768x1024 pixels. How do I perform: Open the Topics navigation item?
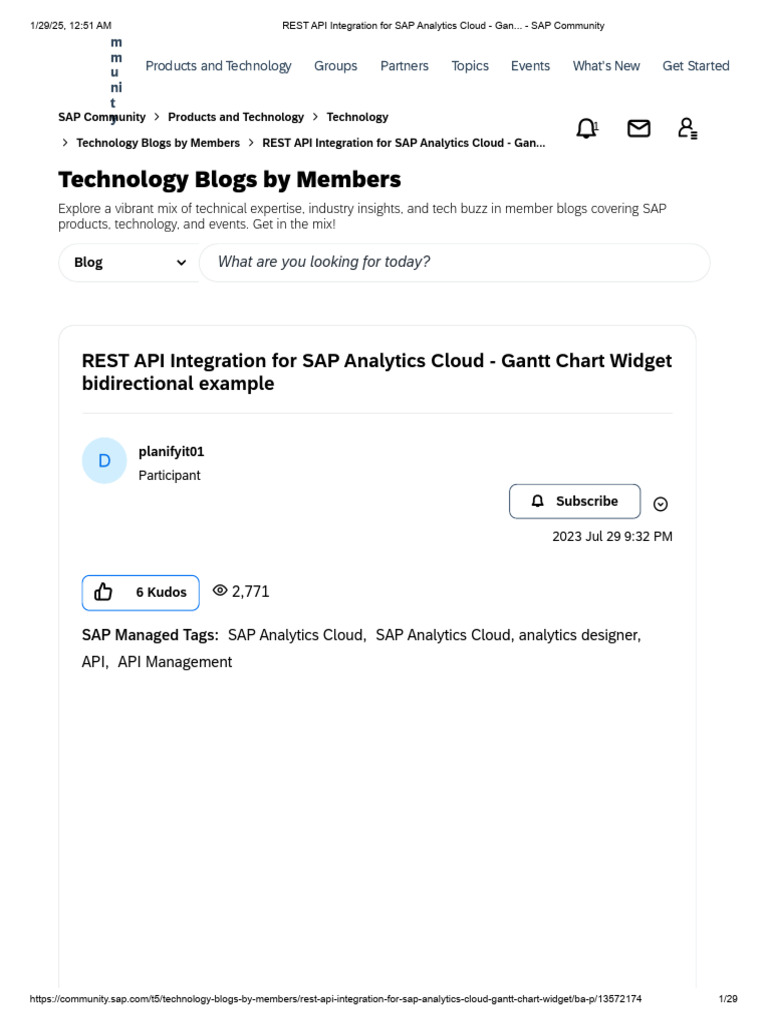pyautogui.click(x=470, y=66)
